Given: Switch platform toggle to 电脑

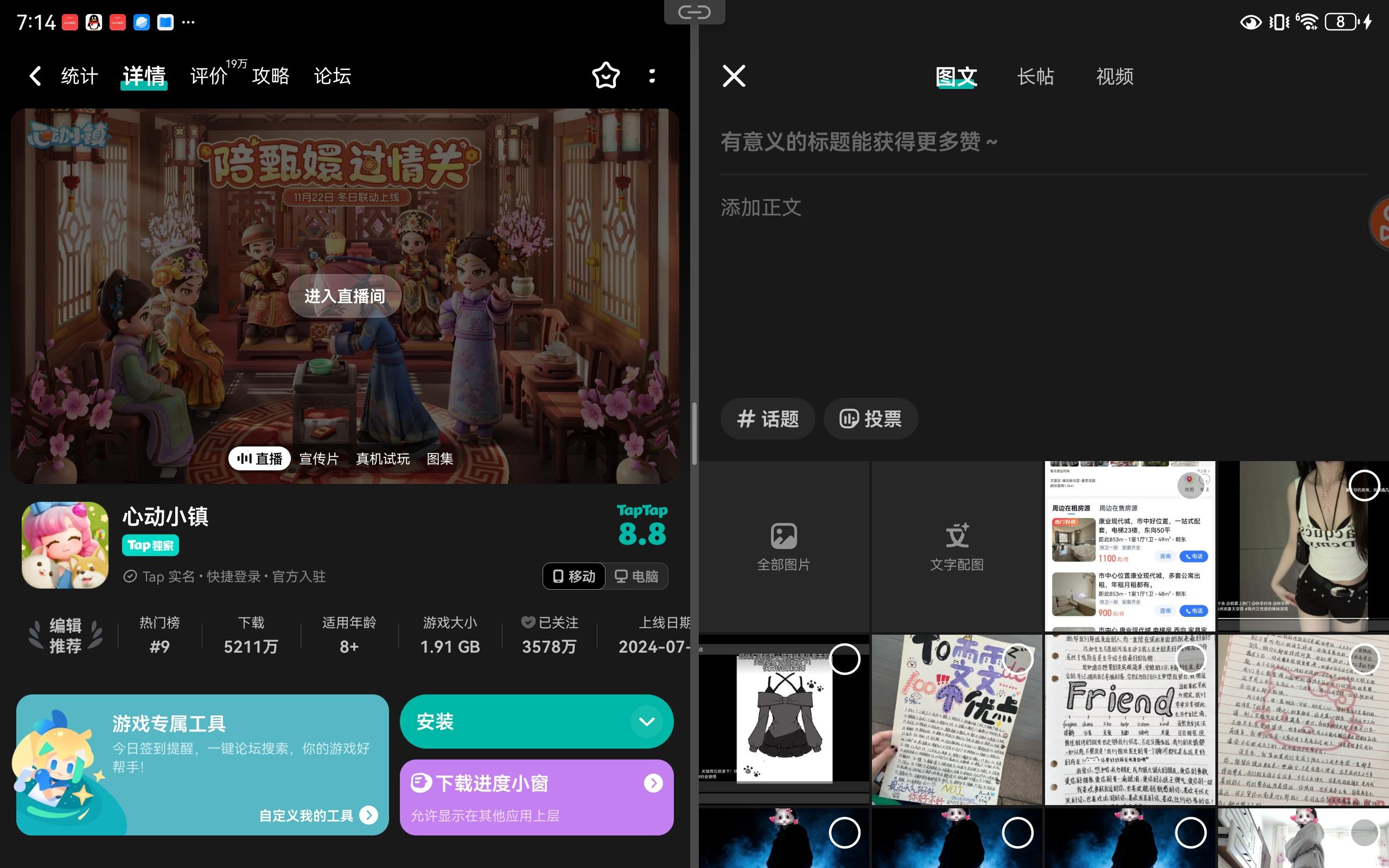Looking at the screenshot, I should click(x=636, y=576).
